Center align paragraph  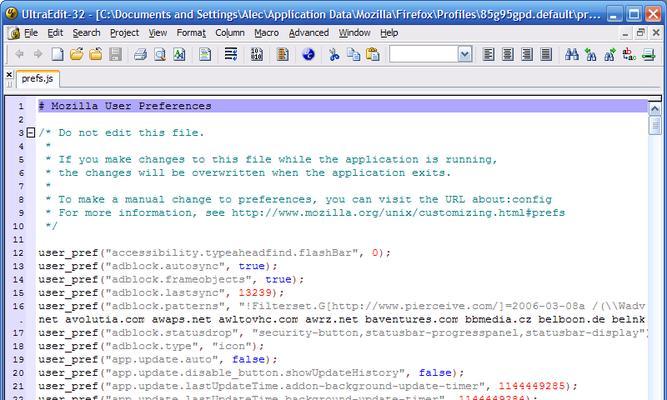pos(507,54)
